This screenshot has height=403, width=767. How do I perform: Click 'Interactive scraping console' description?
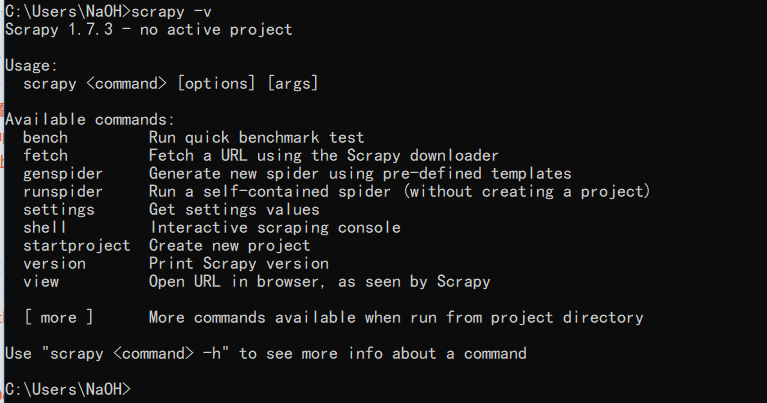coord(275,228)
